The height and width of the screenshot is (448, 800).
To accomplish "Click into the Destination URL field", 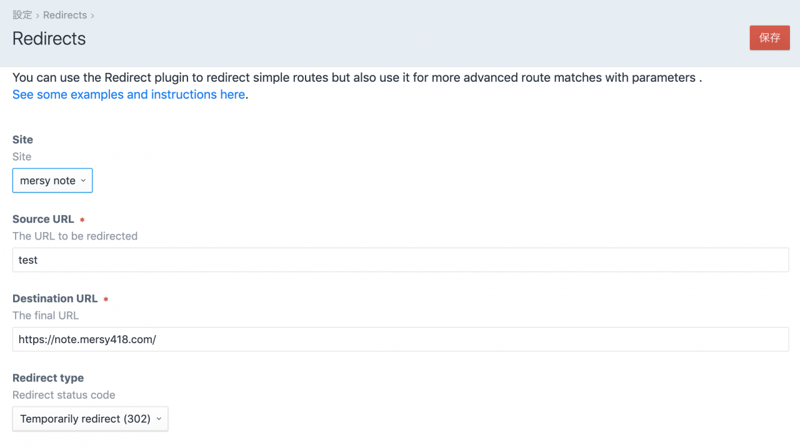I will pyautogui.click(x=400, y=339).
